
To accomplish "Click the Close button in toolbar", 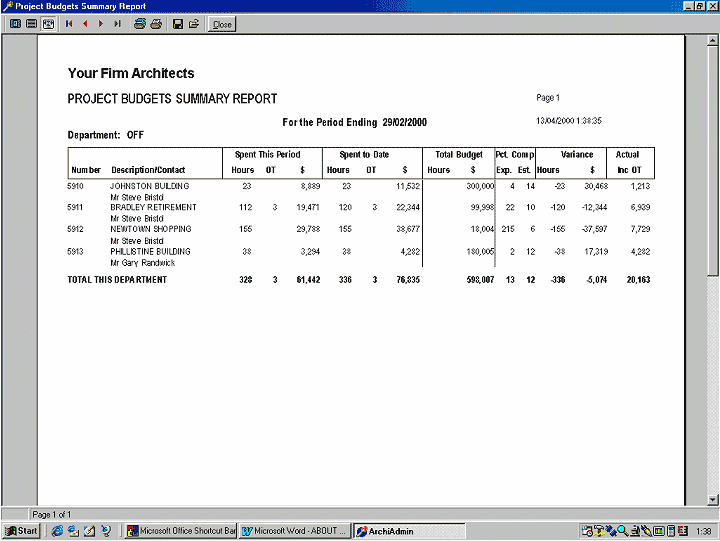I will (222, 24).
